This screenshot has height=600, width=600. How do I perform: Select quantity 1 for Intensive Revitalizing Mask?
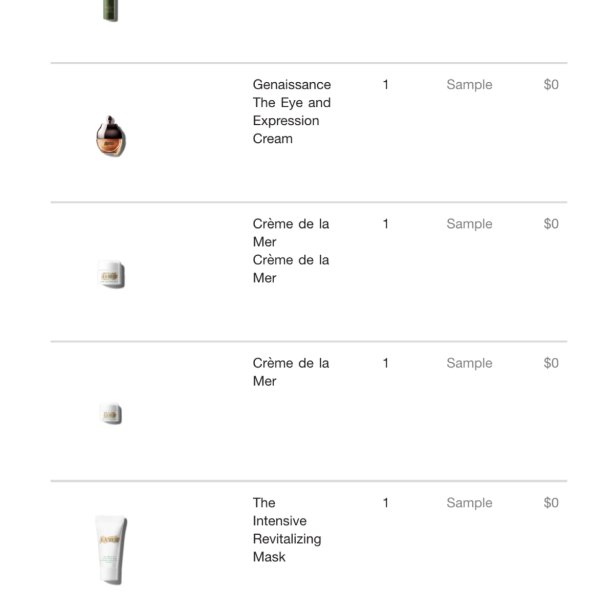click(x=386, y=503)
